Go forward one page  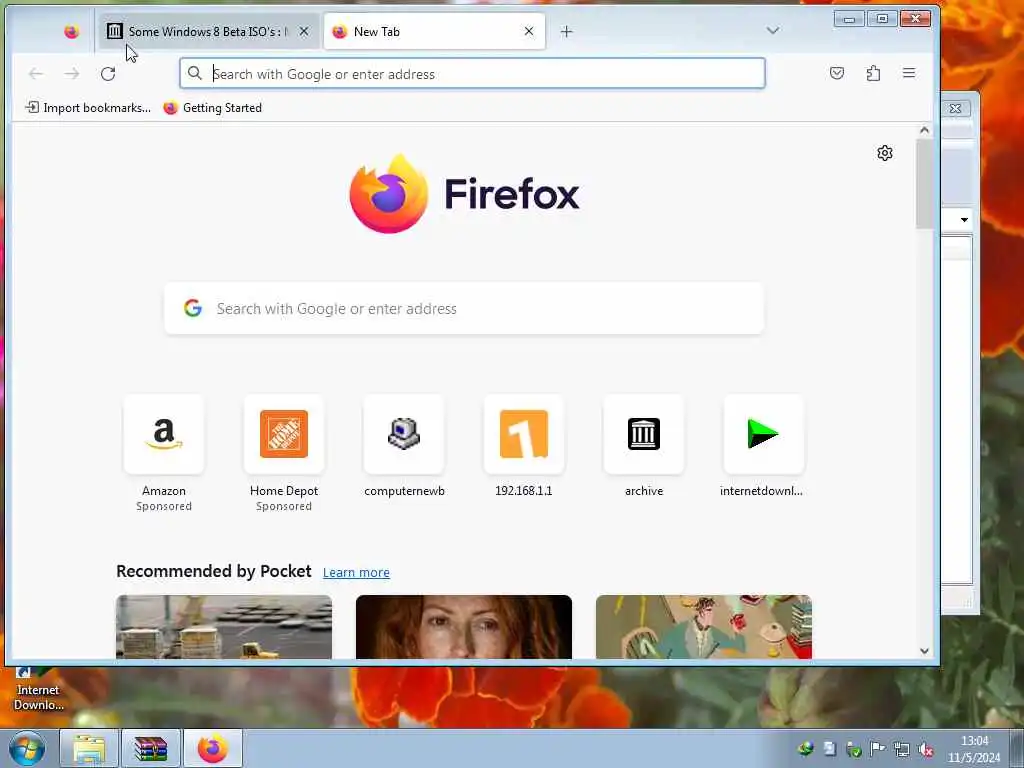coord(72,74)
